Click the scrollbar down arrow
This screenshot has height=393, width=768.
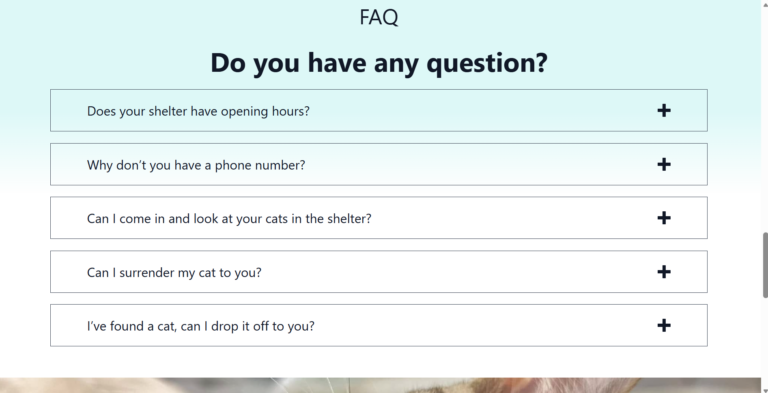[x=765, y=389]
